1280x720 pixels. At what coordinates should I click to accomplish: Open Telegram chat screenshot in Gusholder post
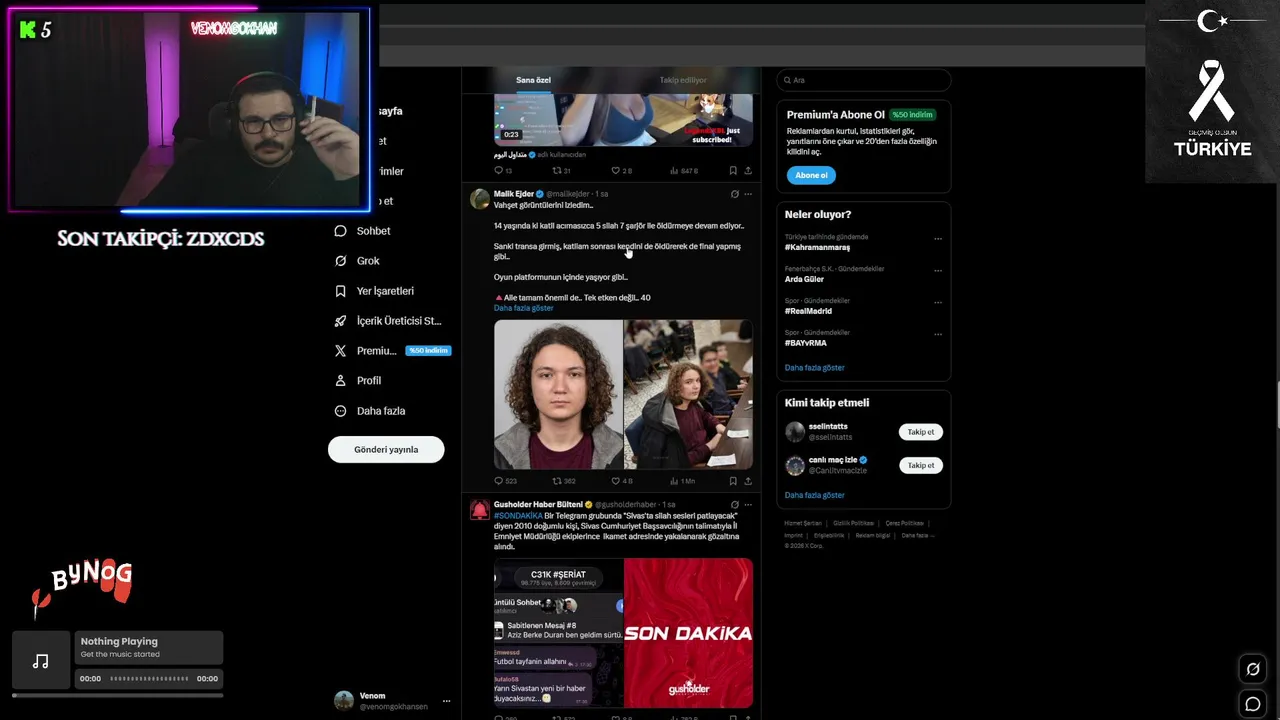click(x=558, y=633)
